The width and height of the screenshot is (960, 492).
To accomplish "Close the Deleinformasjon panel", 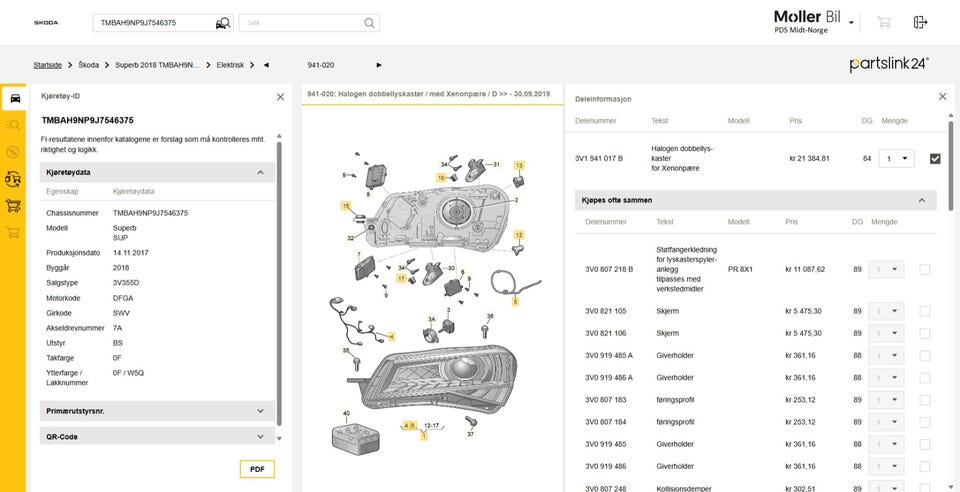I will (x=943, y=96).
